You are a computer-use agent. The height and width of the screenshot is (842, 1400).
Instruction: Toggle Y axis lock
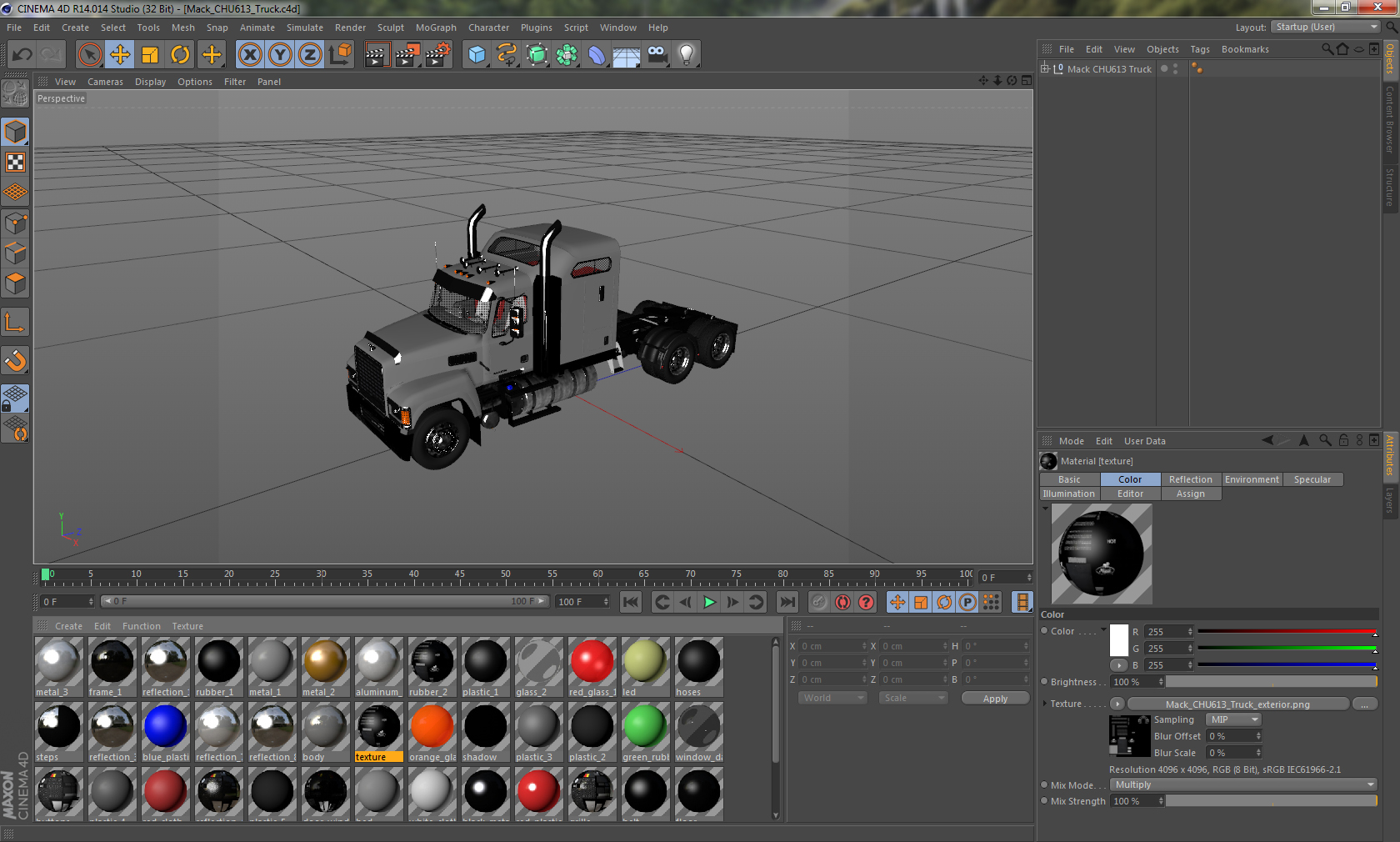(x=280, y=55)
